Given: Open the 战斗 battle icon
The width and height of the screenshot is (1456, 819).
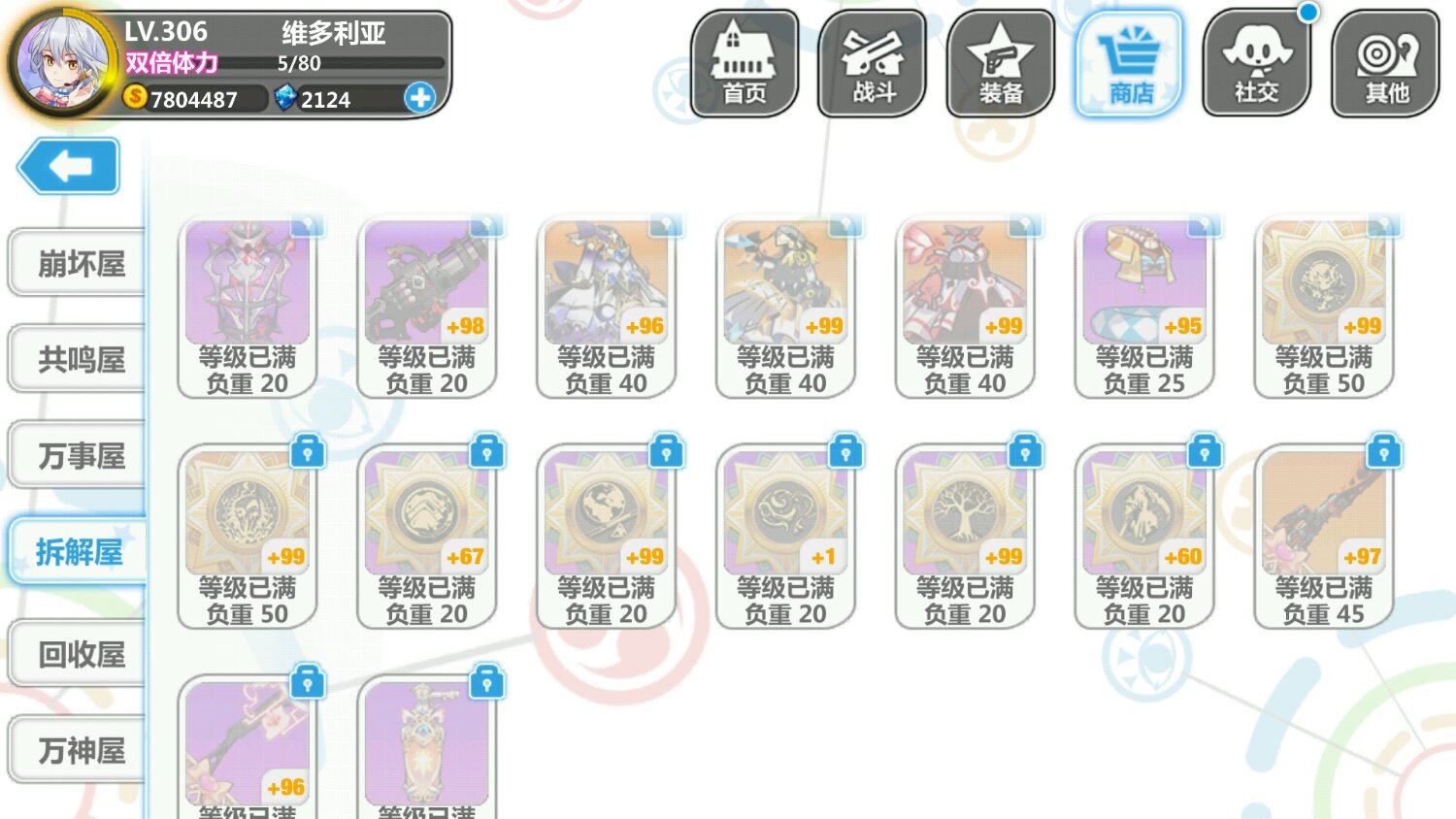Looking at the screenshot, I should 873,64.
